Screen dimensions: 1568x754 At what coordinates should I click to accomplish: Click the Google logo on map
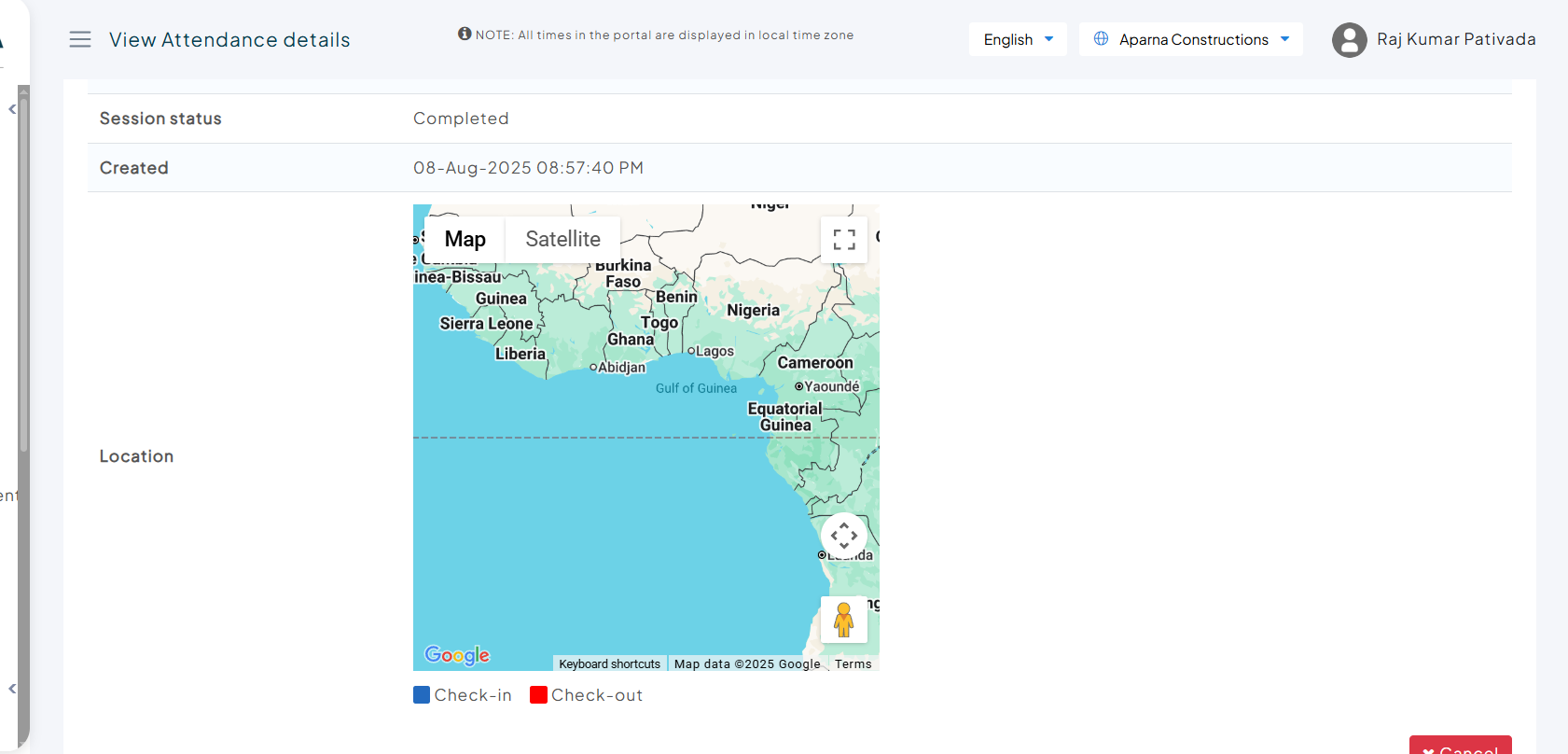point(457,655)
